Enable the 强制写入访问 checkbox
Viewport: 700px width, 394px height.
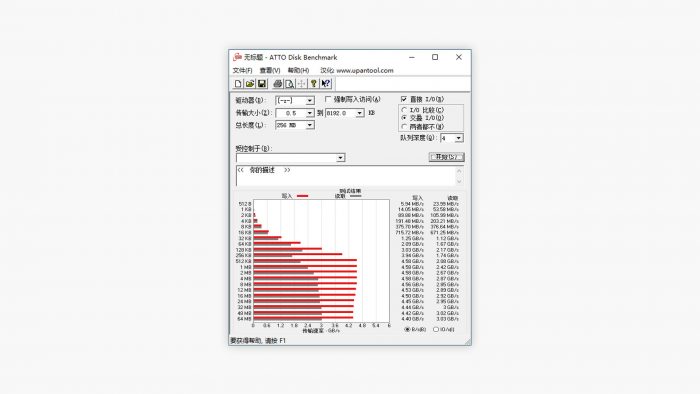[x=328, y=99]
